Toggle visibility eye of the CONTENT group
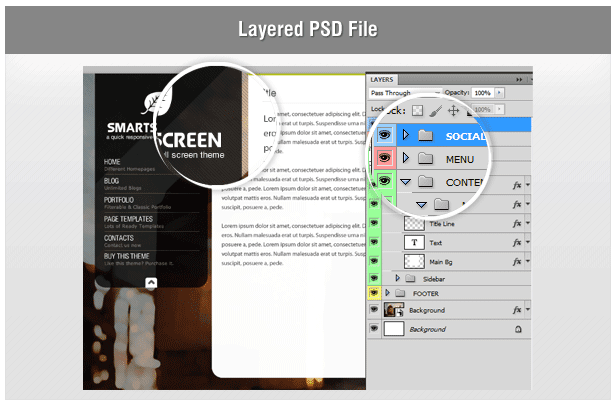 (x=384, y=181)
